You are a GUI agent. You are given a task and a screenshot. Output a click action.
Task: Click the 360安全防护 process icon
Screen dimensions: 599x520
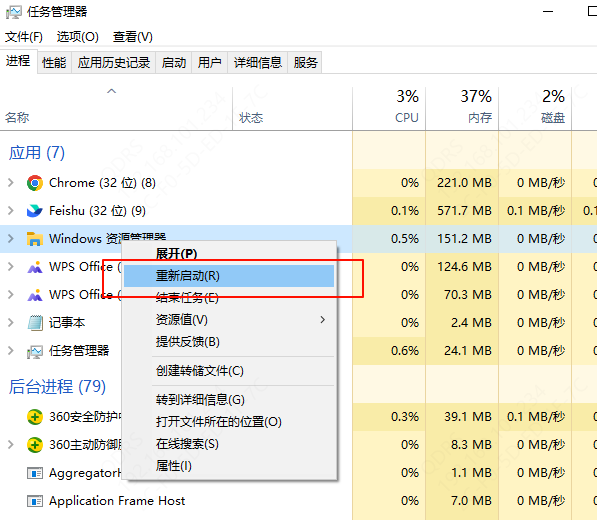tap(35, 417)
